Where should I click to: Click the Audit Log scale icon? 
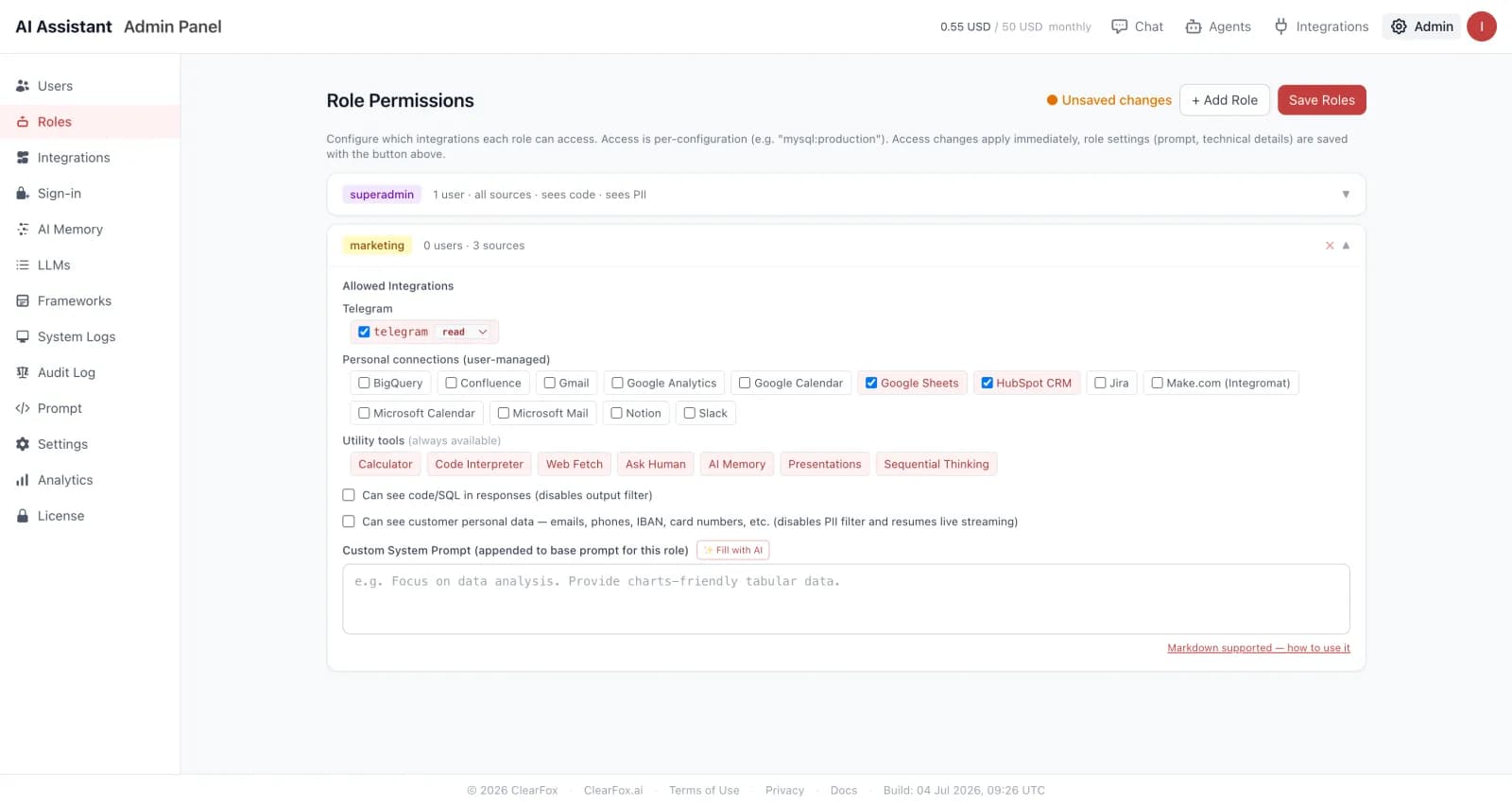pyautogui.click(x=23, y=373)
